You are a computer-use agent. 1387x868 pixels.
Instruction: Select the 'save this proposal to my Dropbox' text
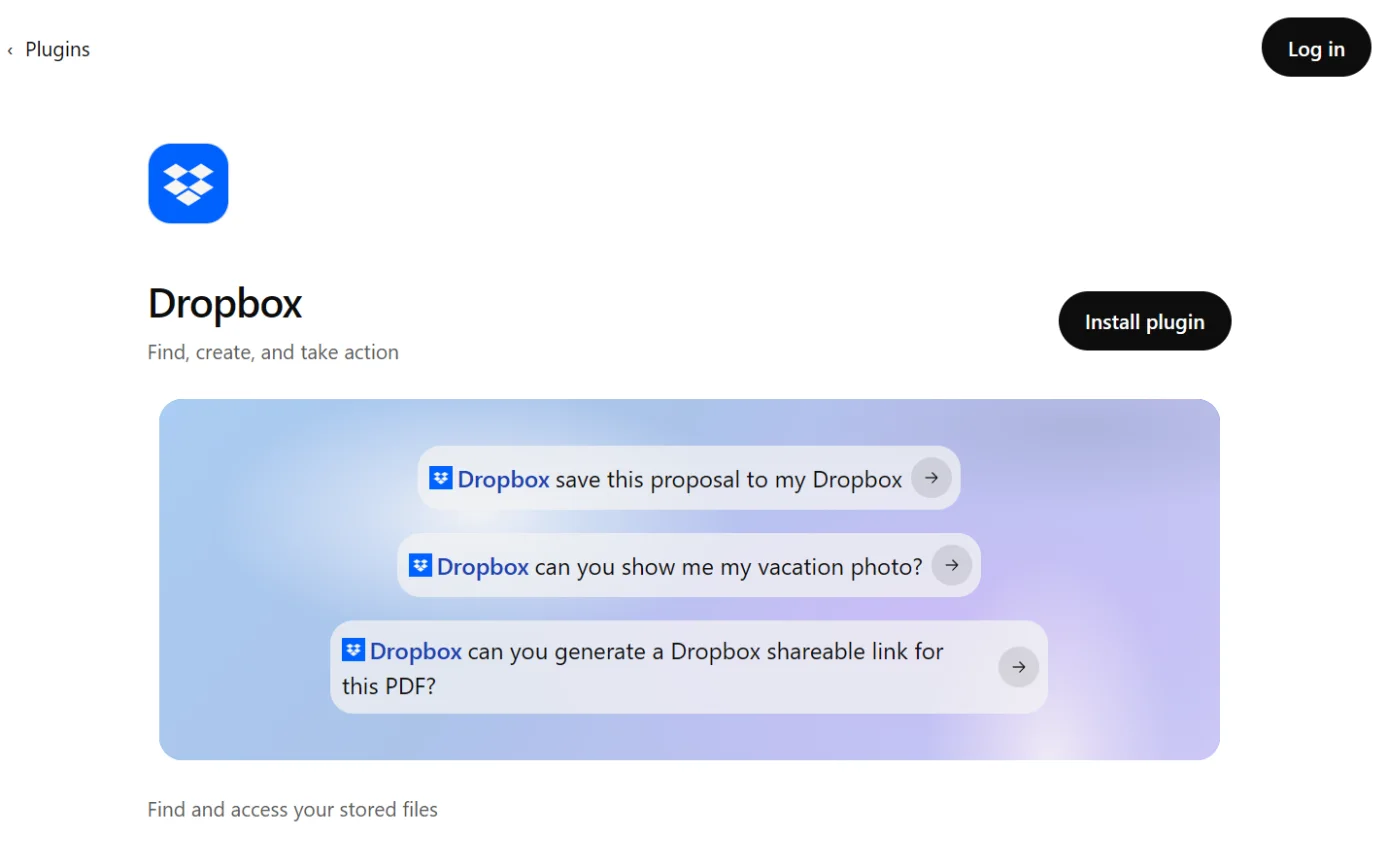(x=729, y=479)
